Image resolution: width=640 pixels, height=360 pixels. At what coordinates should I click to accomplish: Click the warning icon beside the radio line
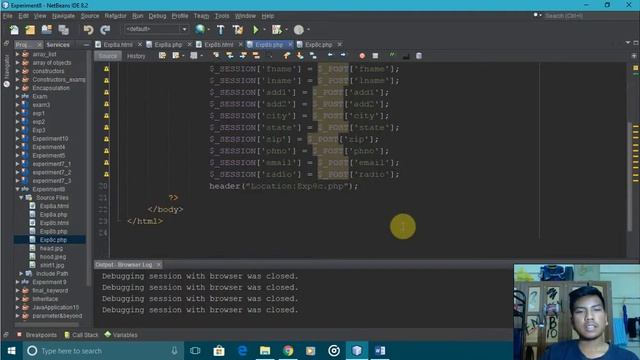pos(107,174)
